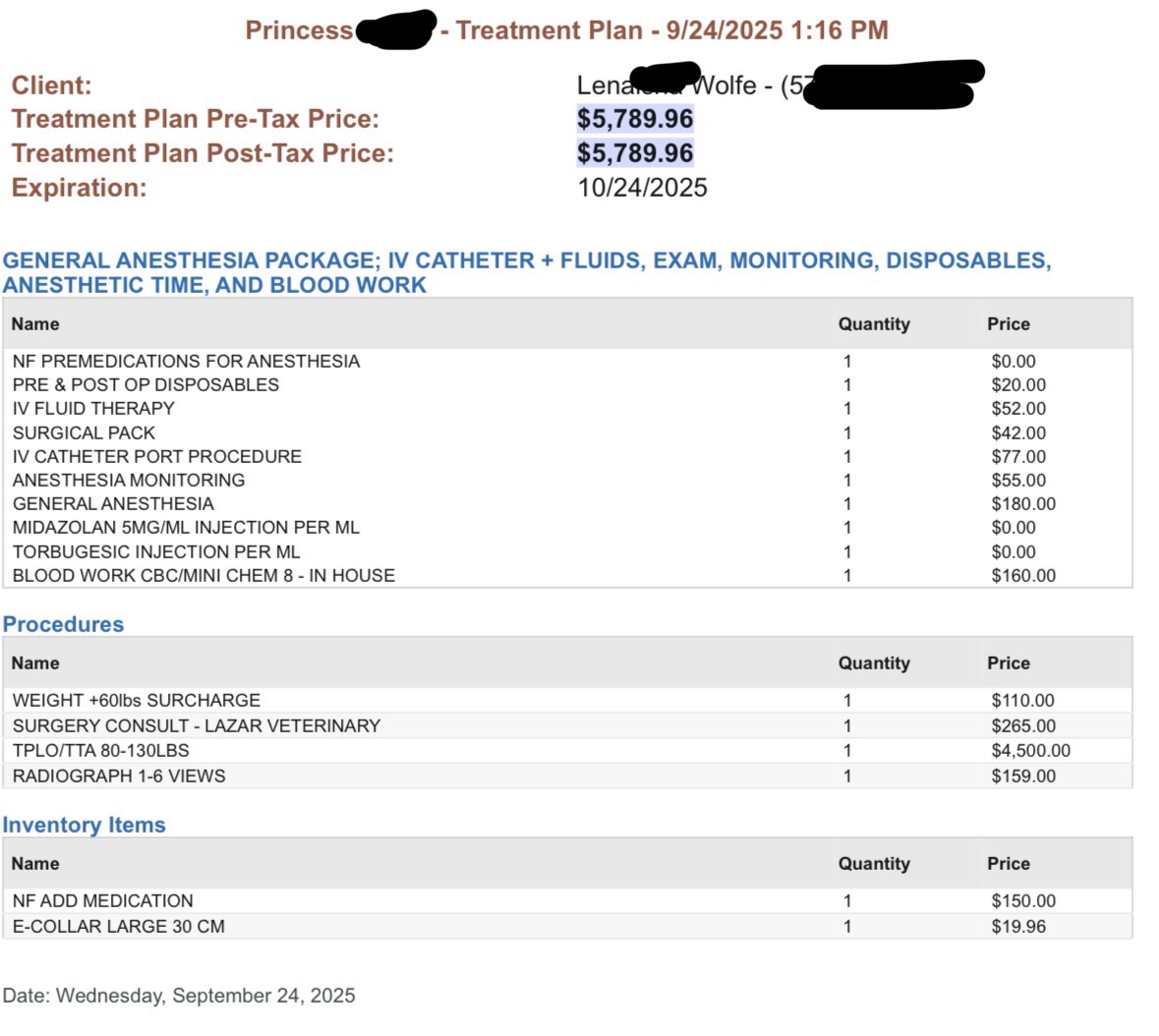Select the WEIGHT +60lbs SURCHARGE row
Viewport: 1159px width, 1036px height.
pyautogui.click(x=567, y=701)
